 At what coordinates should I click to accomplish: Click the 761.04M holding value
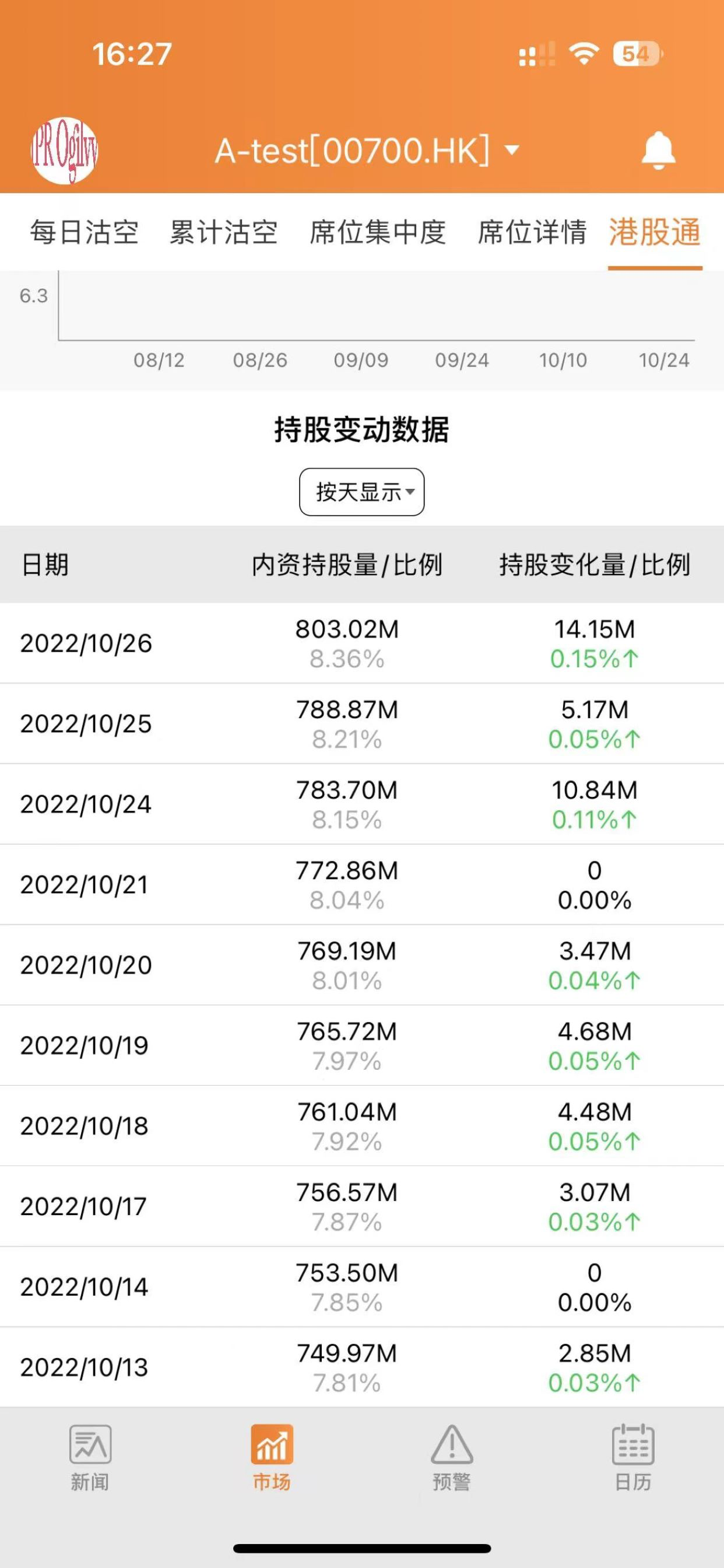pyautogui.click(x=347, y=1111)
